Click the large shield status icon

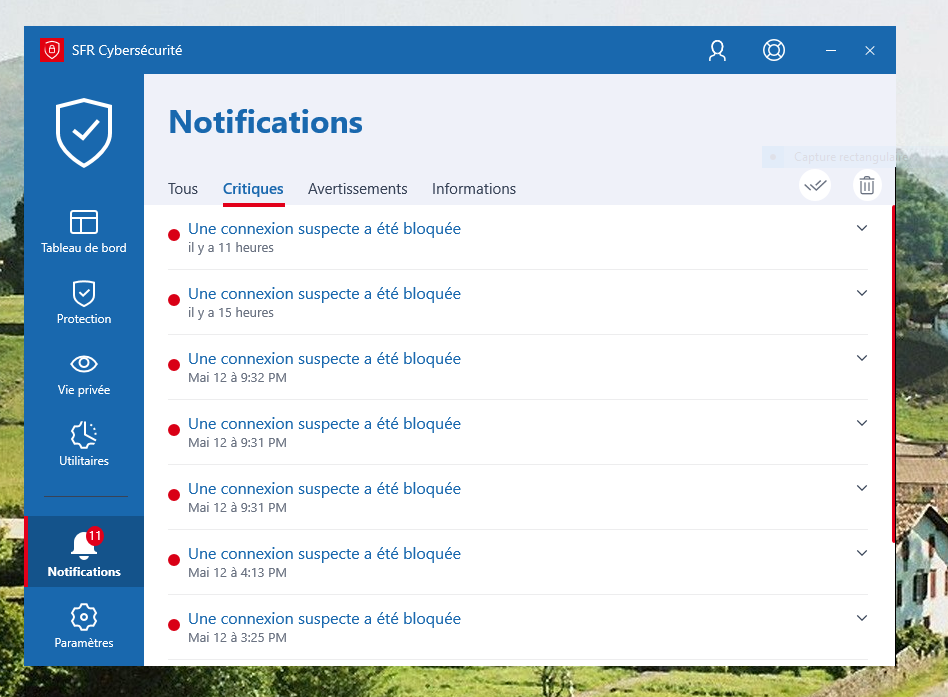coord(84,132)
